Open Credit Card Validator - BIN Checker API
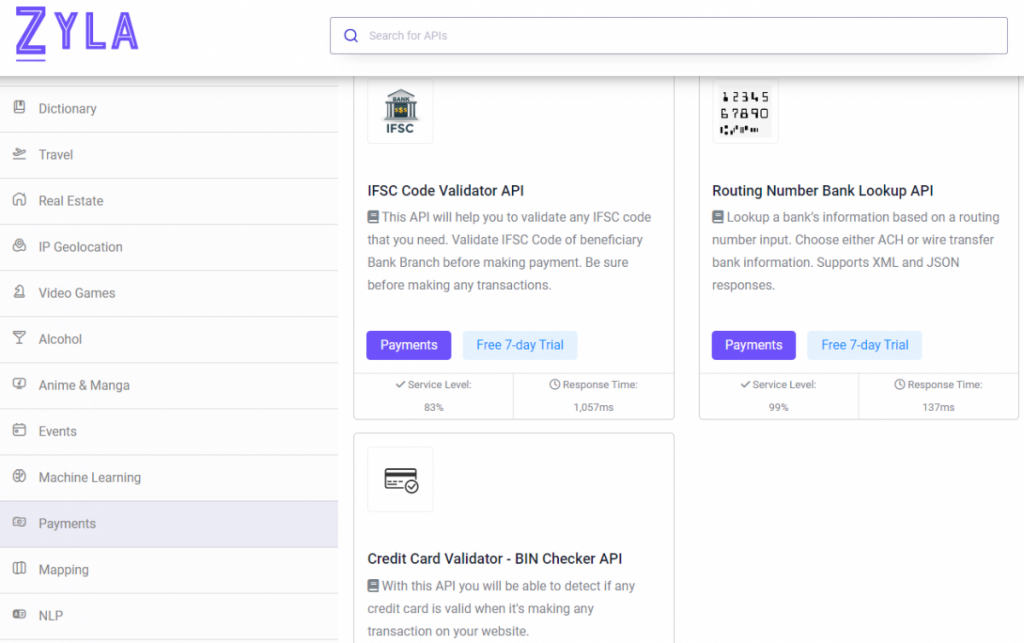 (494, 559)
